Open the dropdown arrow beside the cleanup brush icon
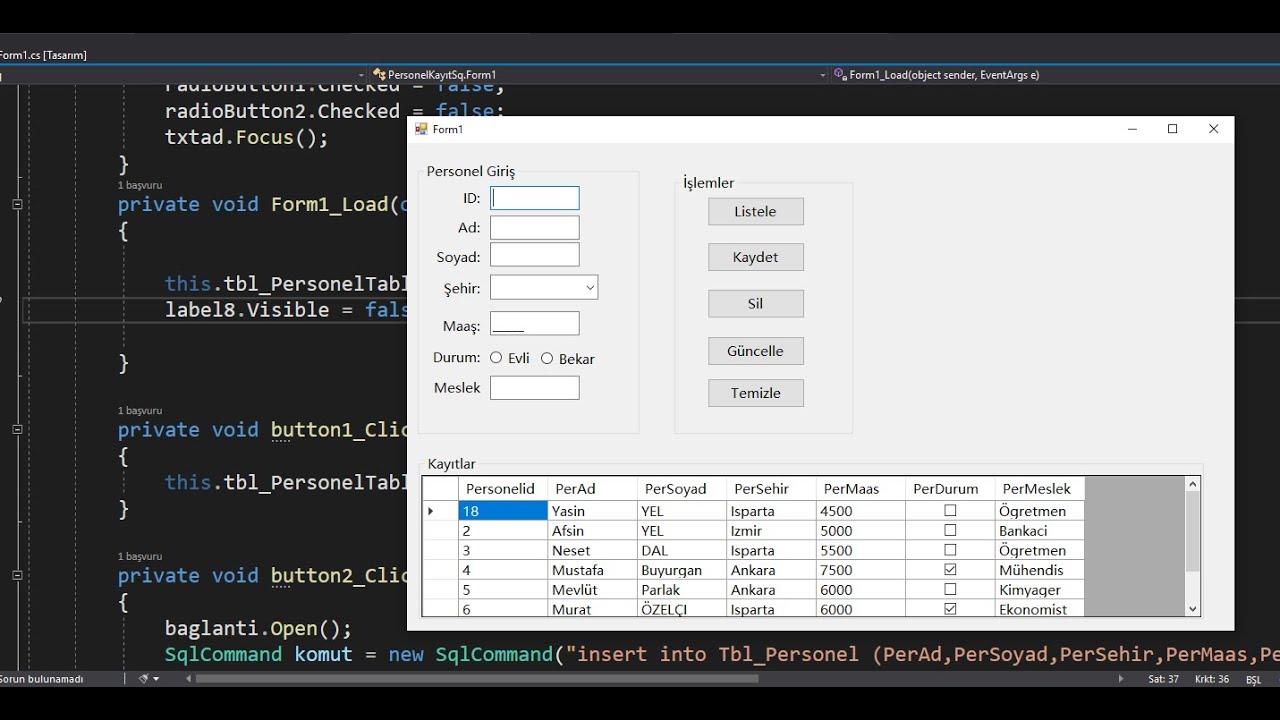 156,679
